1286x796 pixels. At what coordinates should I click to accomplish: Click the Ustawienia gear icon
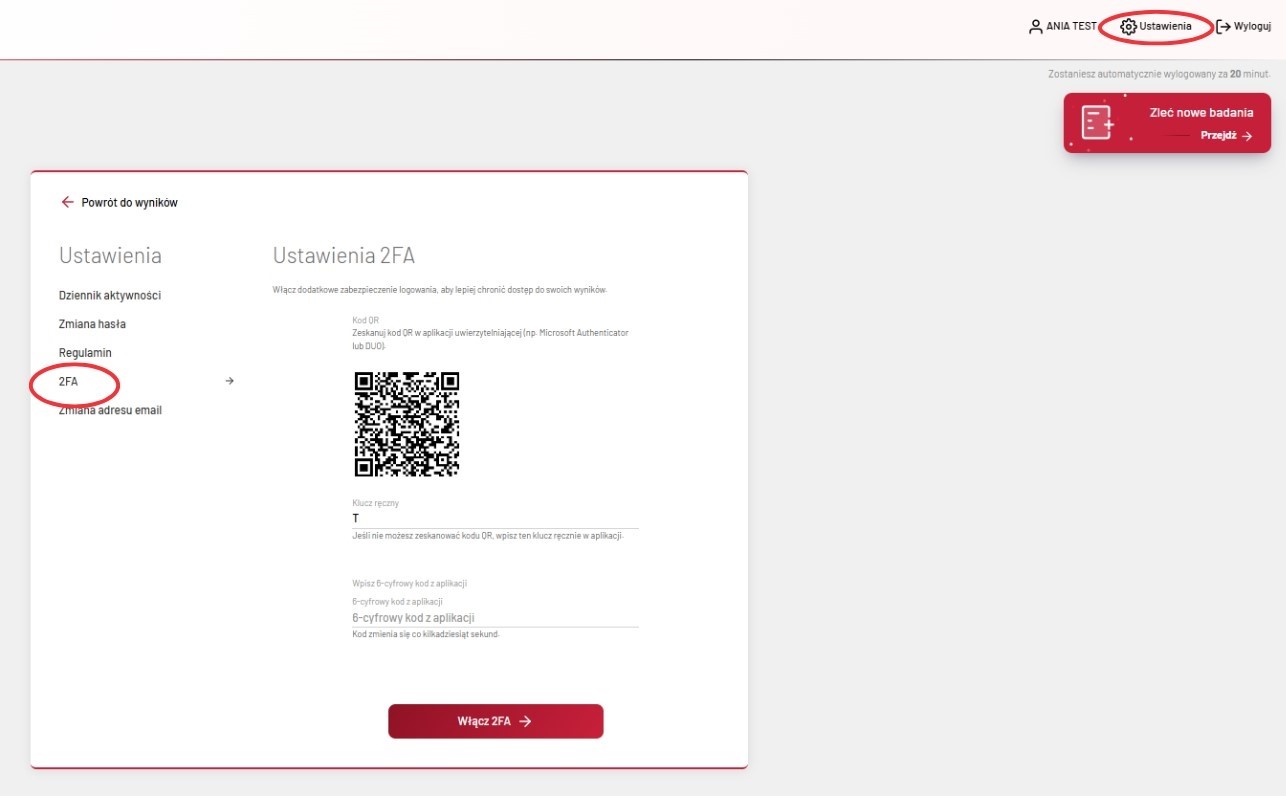pos(1129,27)
